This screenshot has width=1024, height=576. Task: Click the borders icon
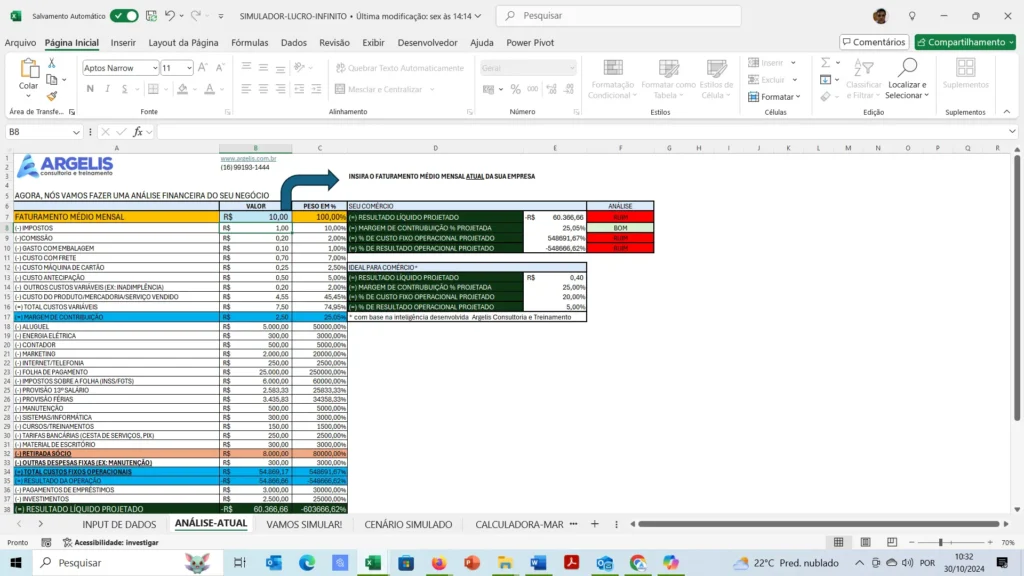[x=153, y=89]
